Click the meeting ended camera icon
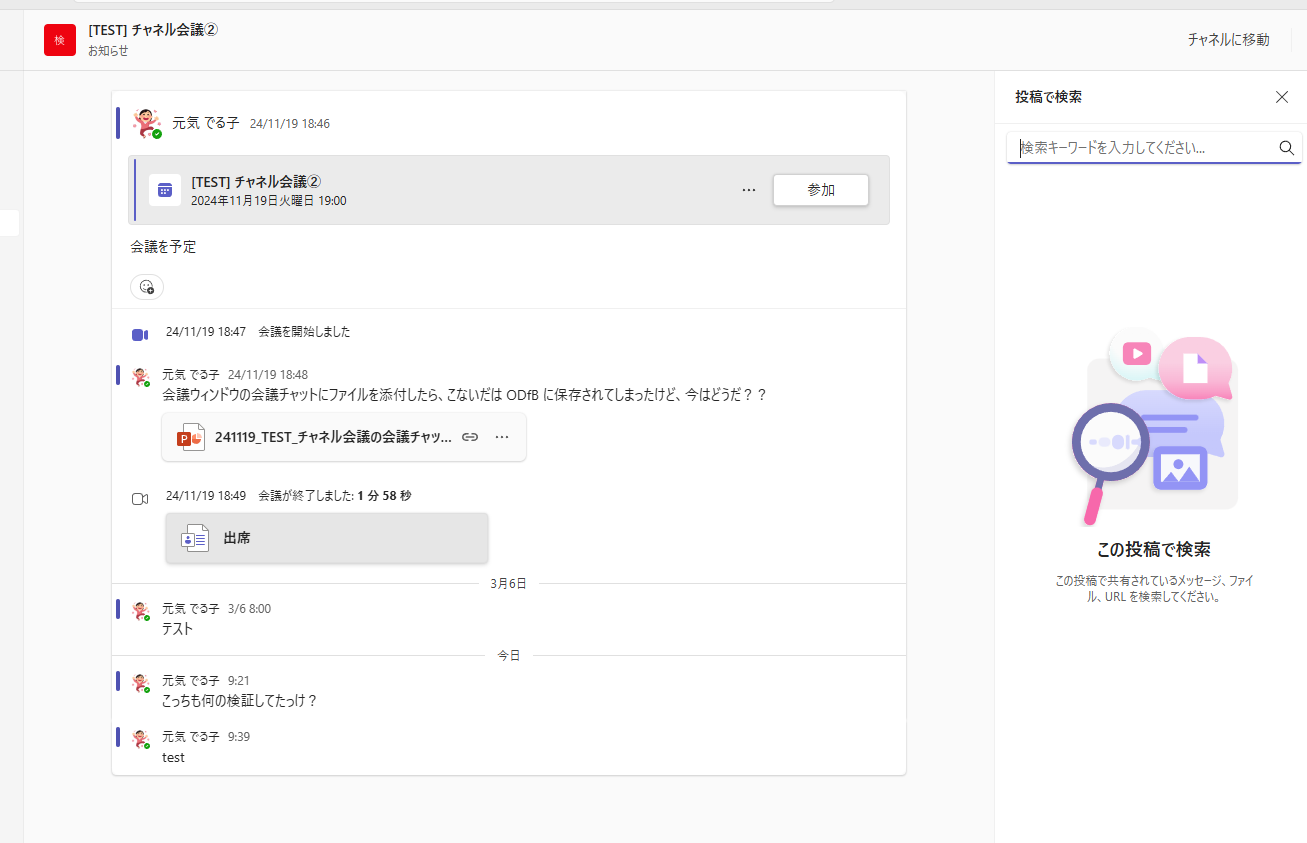This screenshot has height=843, width=1307. tap(140, 498)
